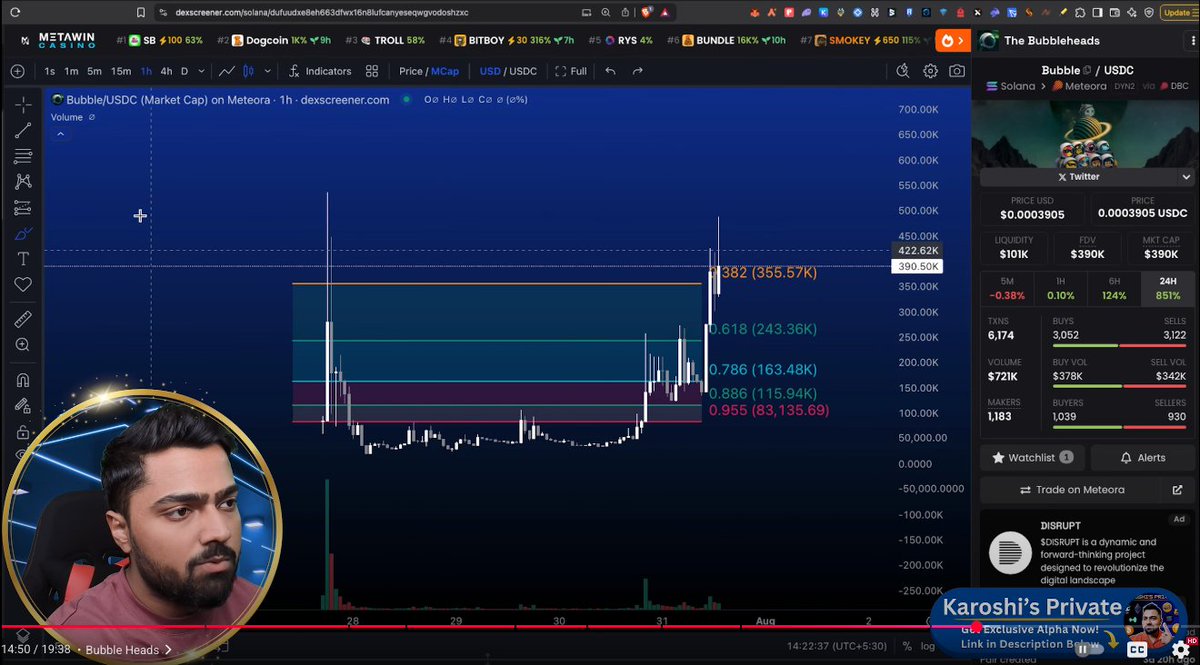Open the Indicators dialog
The height and width of the screenshot is (665, 1200).
[320, 71]
